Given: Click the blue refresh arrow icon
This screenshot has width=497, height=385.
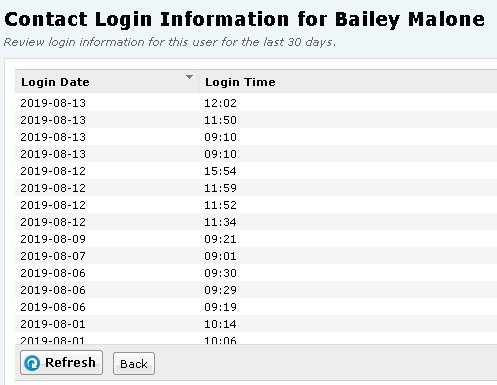Looking at the screenshot, I should (32, 363).
